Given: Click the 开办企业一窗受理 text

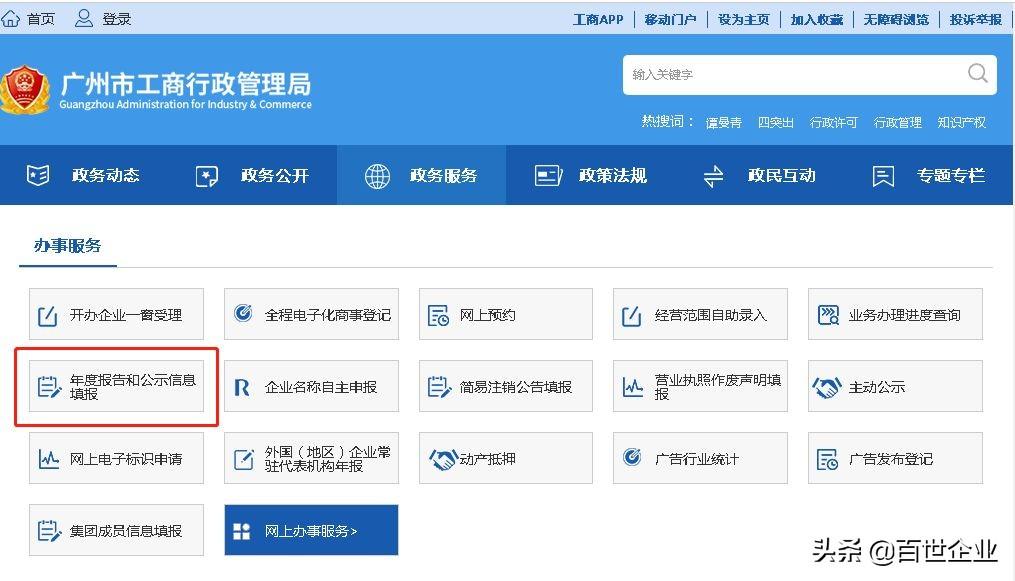Looking at the screenshot, I should (x=126, y=315).
